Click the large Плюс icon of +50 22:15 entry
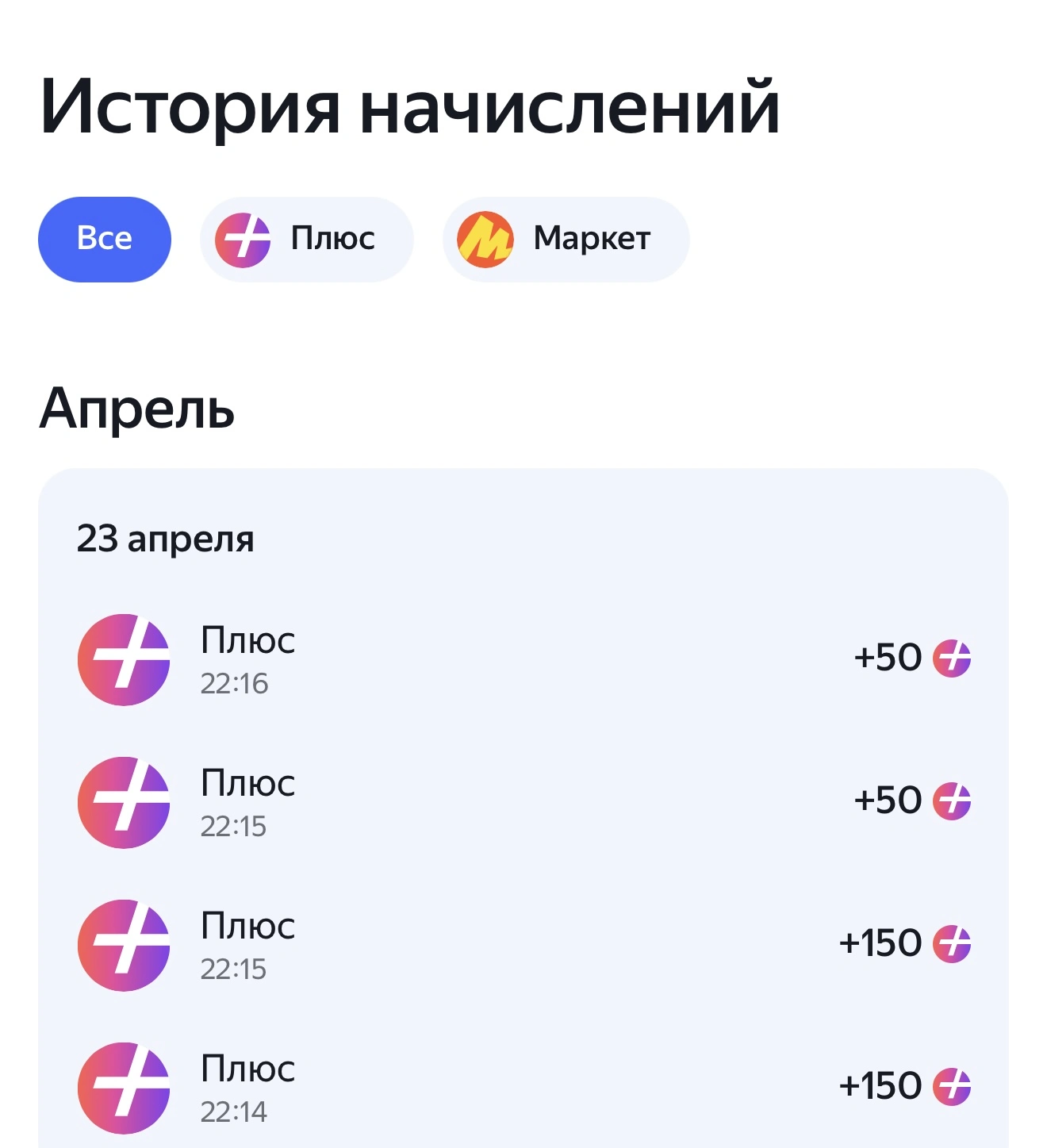 click(124, 802)
